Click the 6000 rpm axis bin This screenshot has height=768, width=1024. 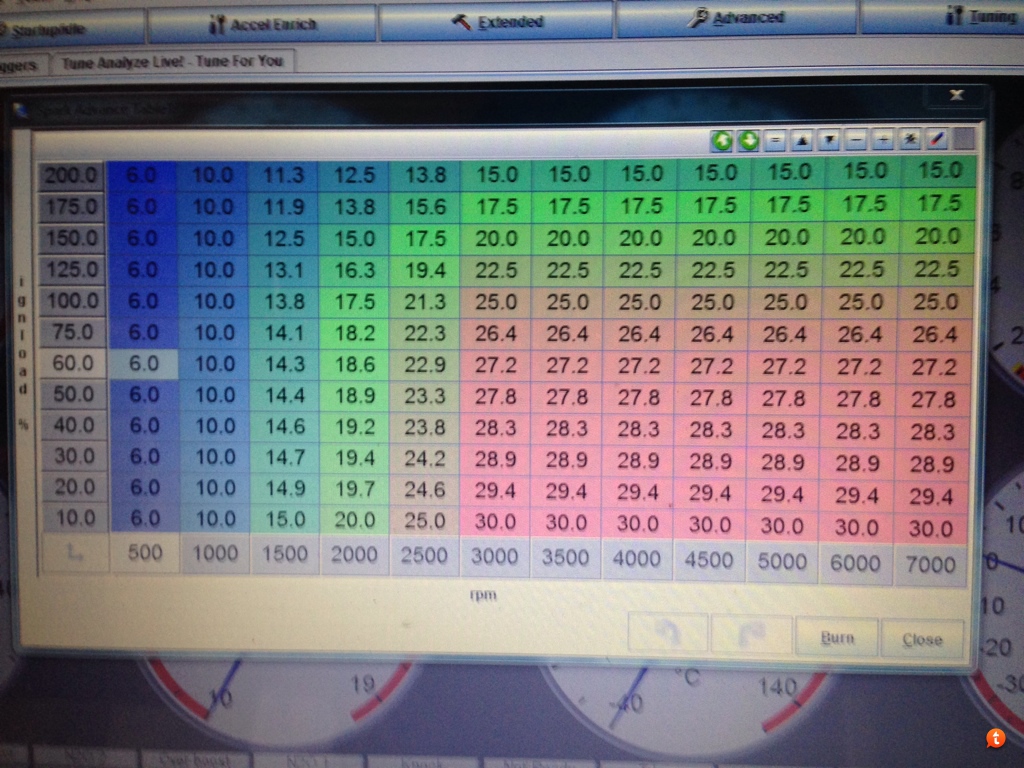(855, 562)
